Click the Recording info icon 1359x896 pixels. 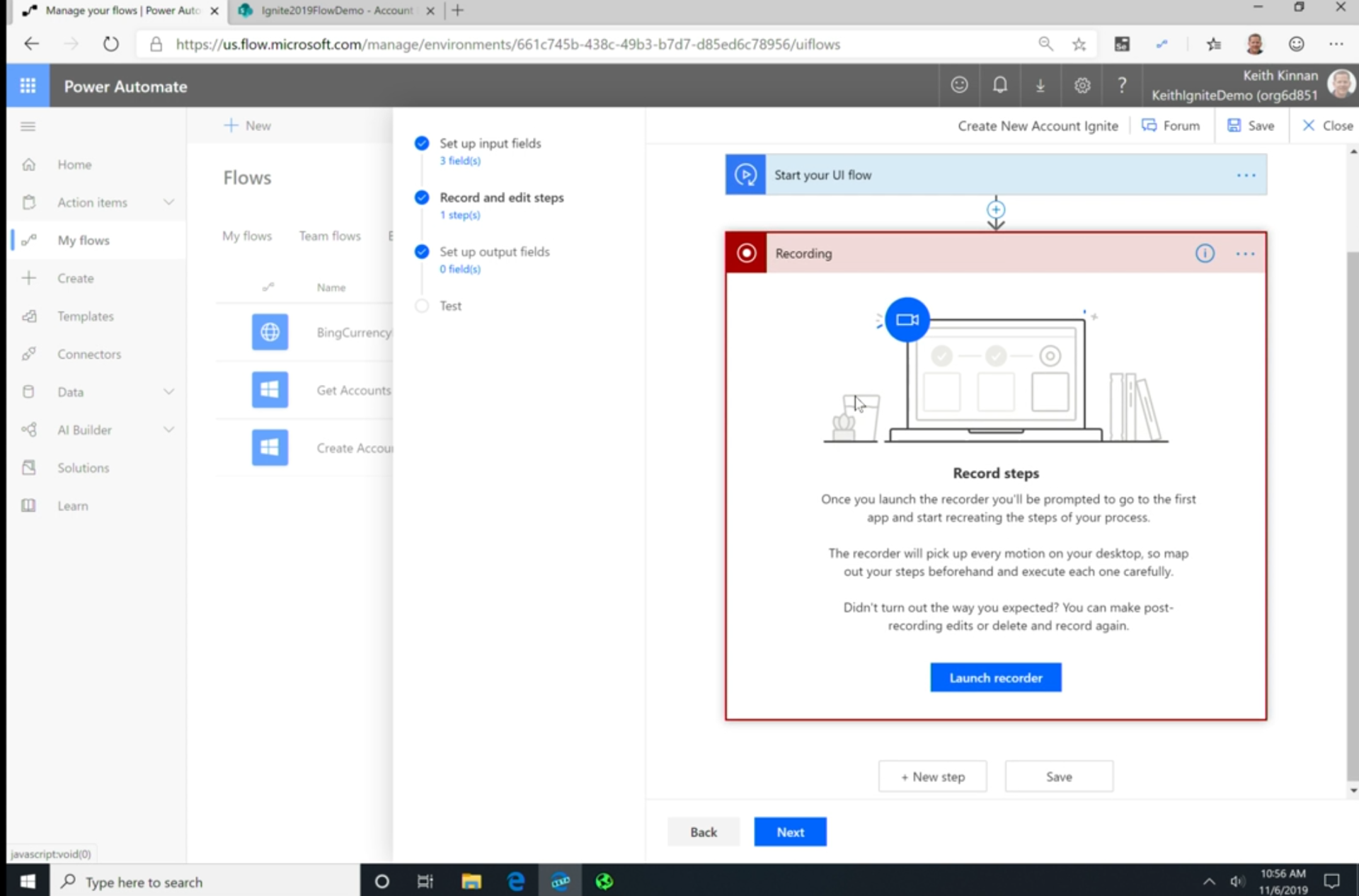point(1205,253)
